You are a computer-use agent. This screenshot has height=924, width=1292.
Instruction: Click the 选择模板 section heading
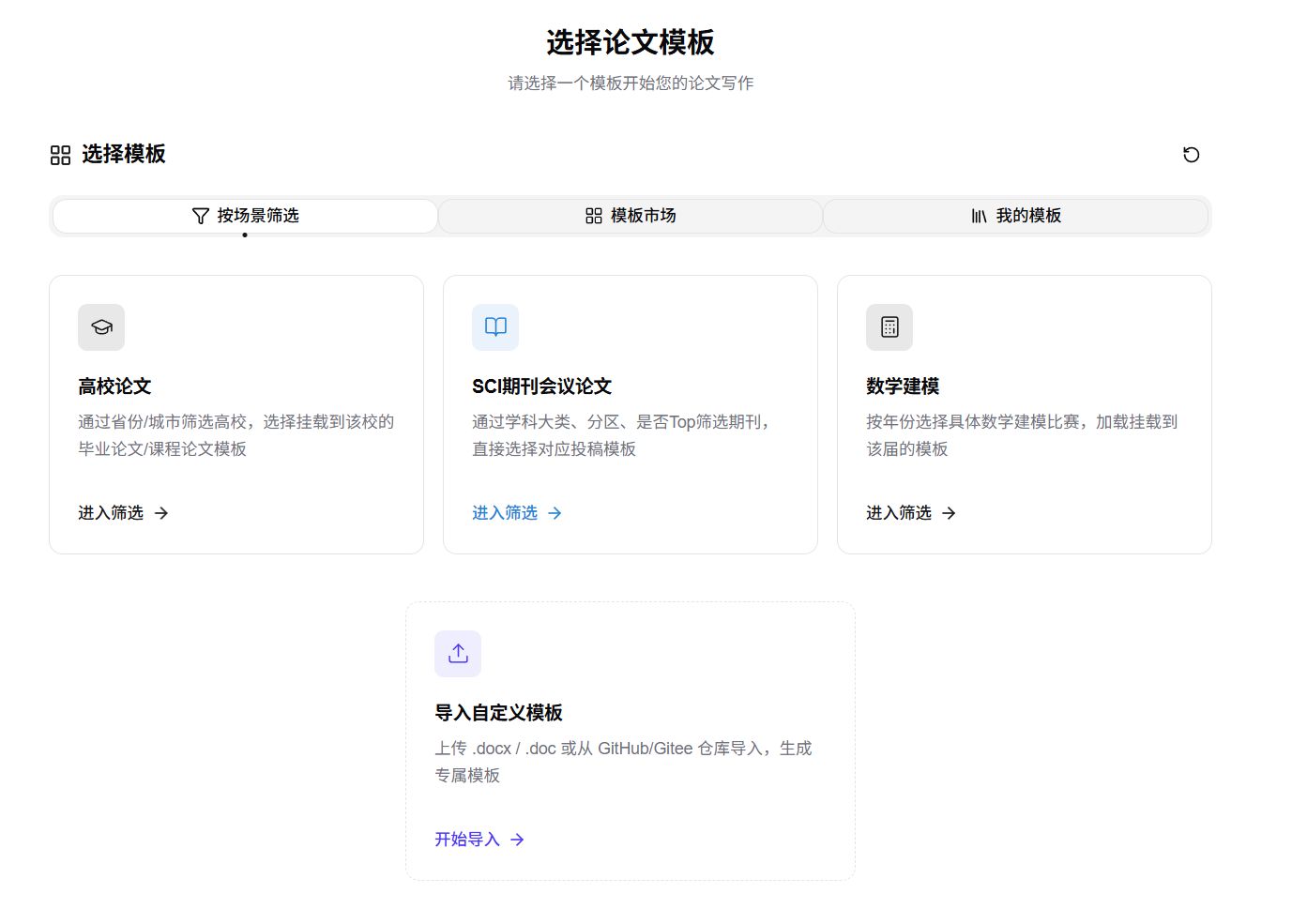pos(124,154)
